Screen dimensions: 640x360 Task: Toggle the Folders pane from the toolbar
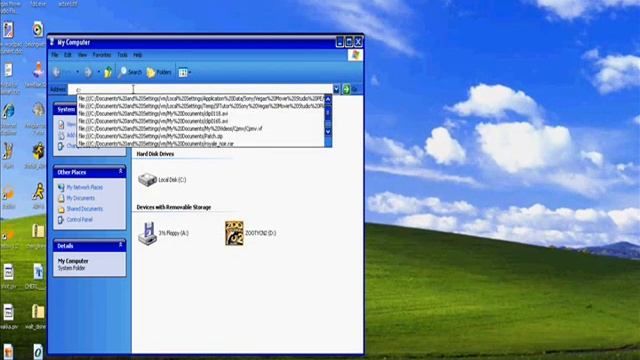[x=159, y=72]
